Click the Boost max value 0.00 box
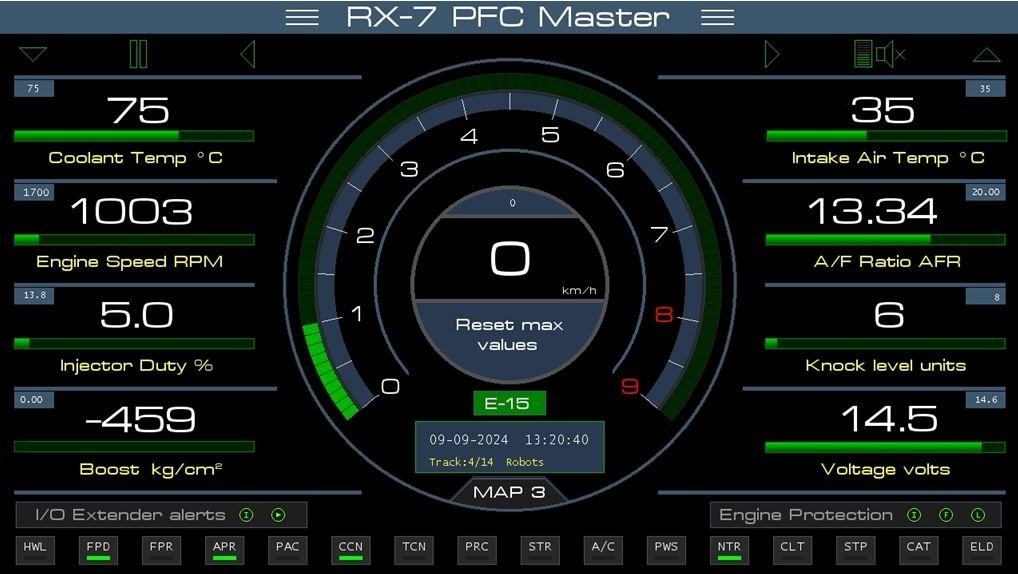 [34, 399]
